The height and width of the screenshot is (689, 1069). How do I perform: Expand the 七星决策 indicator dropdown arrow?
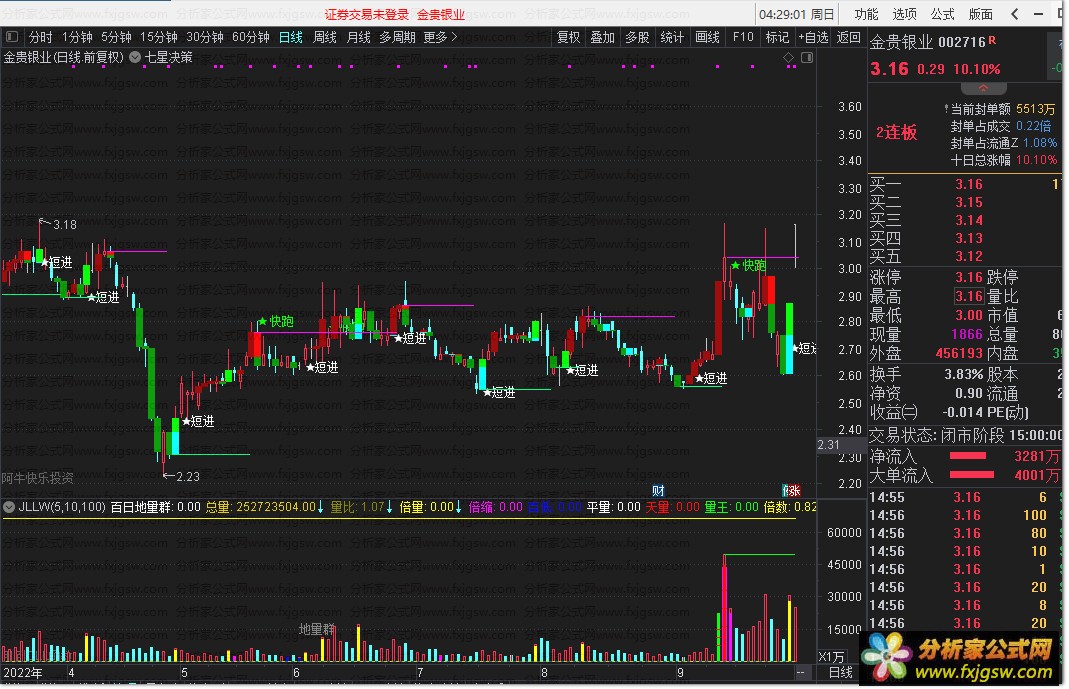135,57
